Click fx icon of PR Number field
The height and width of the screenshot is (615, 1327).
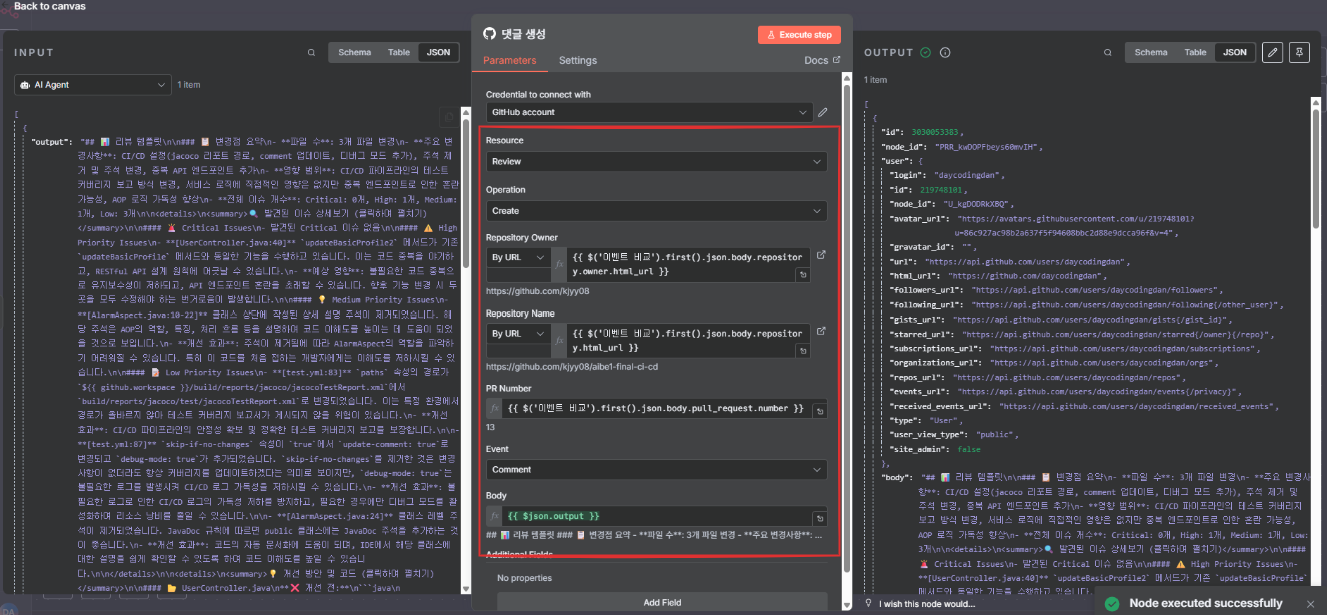point(494,408)
